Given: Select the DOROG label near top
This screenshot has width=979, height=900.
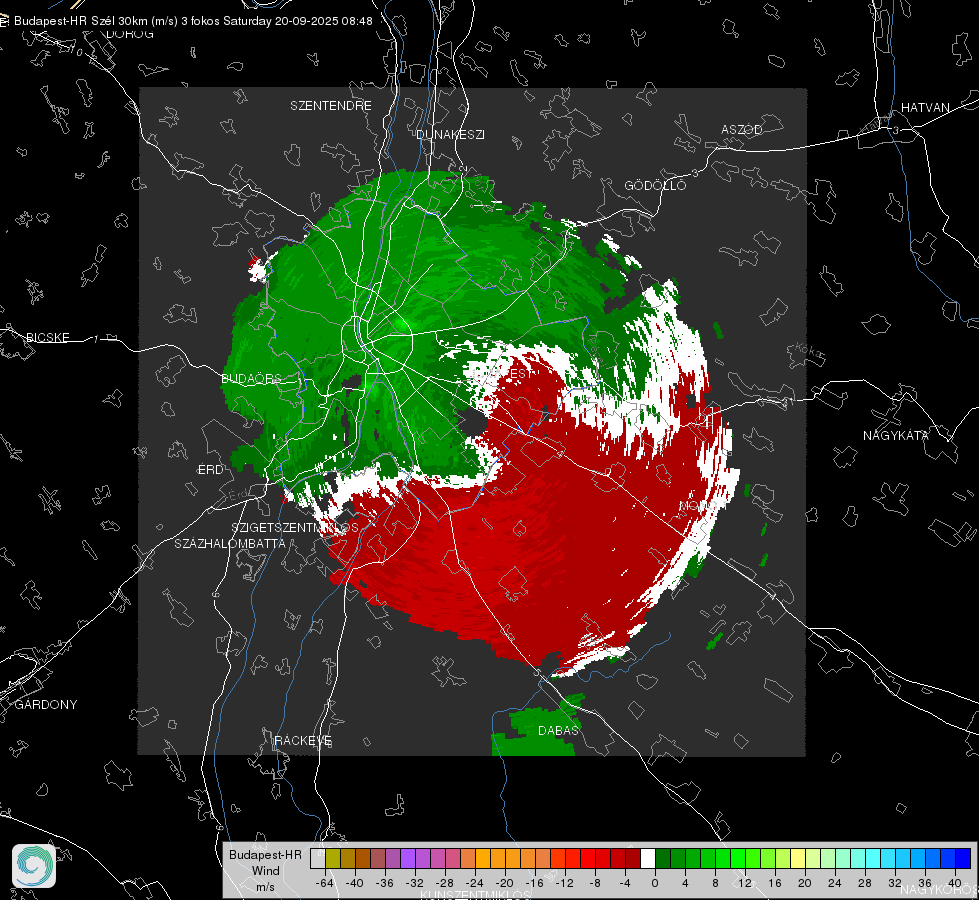Looking at the screenshot, I should 130,34.
